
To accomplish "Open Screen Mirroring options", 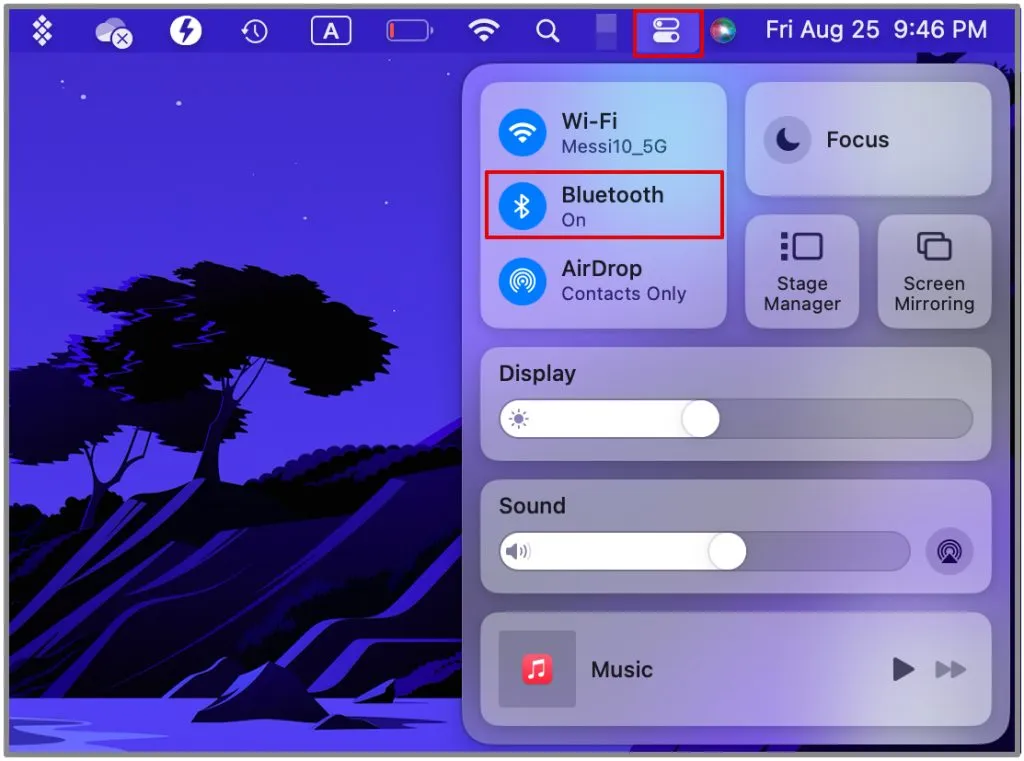I will pyautogui.click(x=934, y=272).
